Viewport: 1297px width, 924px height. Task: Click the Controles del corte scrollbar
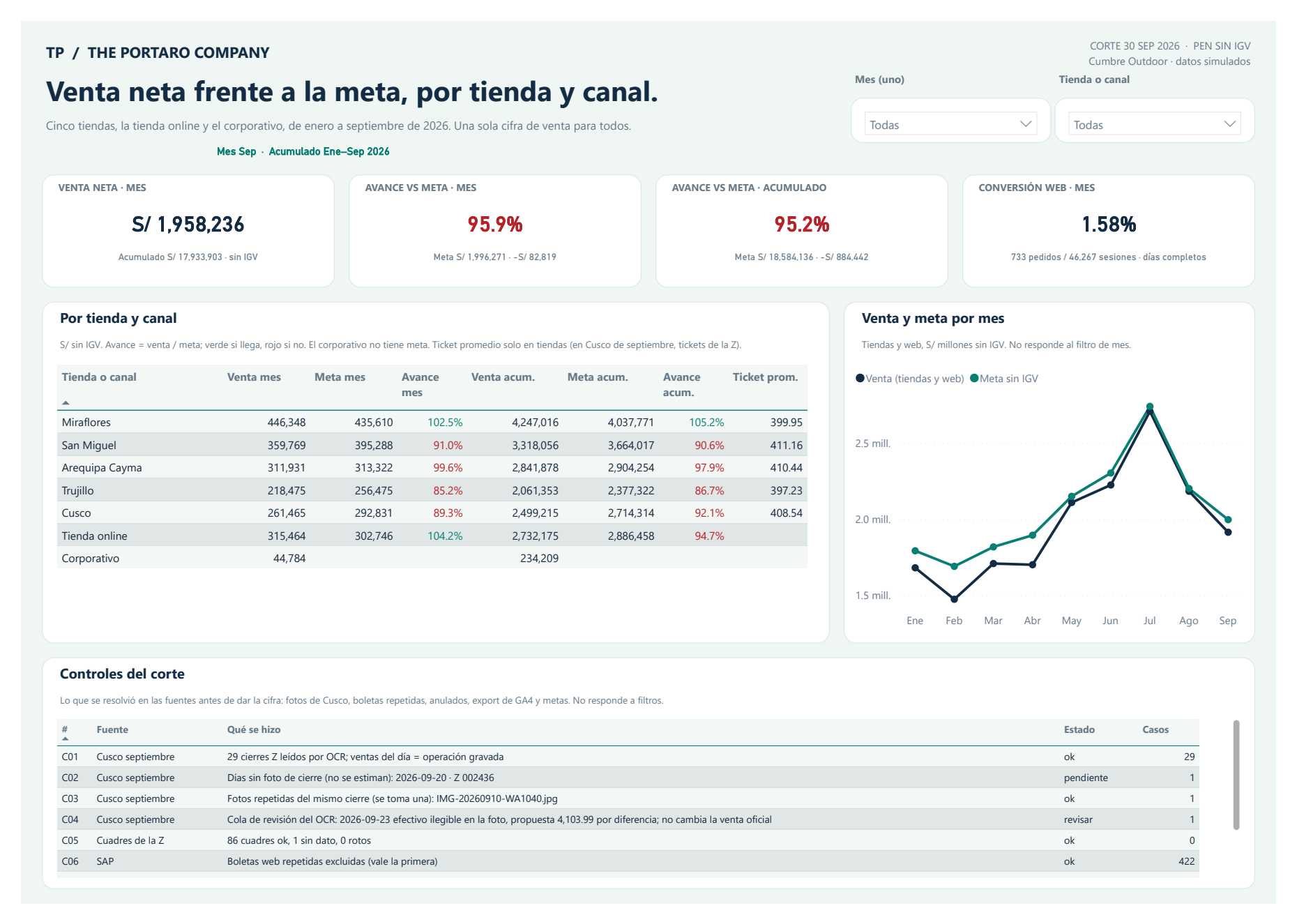coord(1236,775)
